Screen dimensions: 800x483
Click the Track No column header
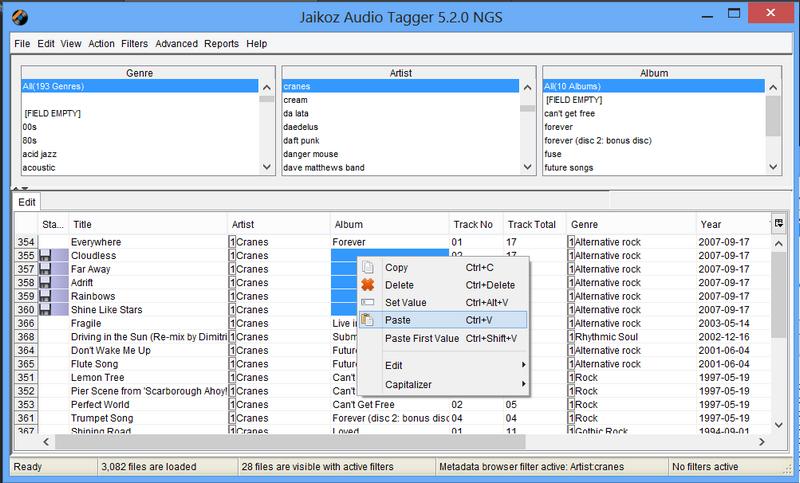[x=476, y=224]
